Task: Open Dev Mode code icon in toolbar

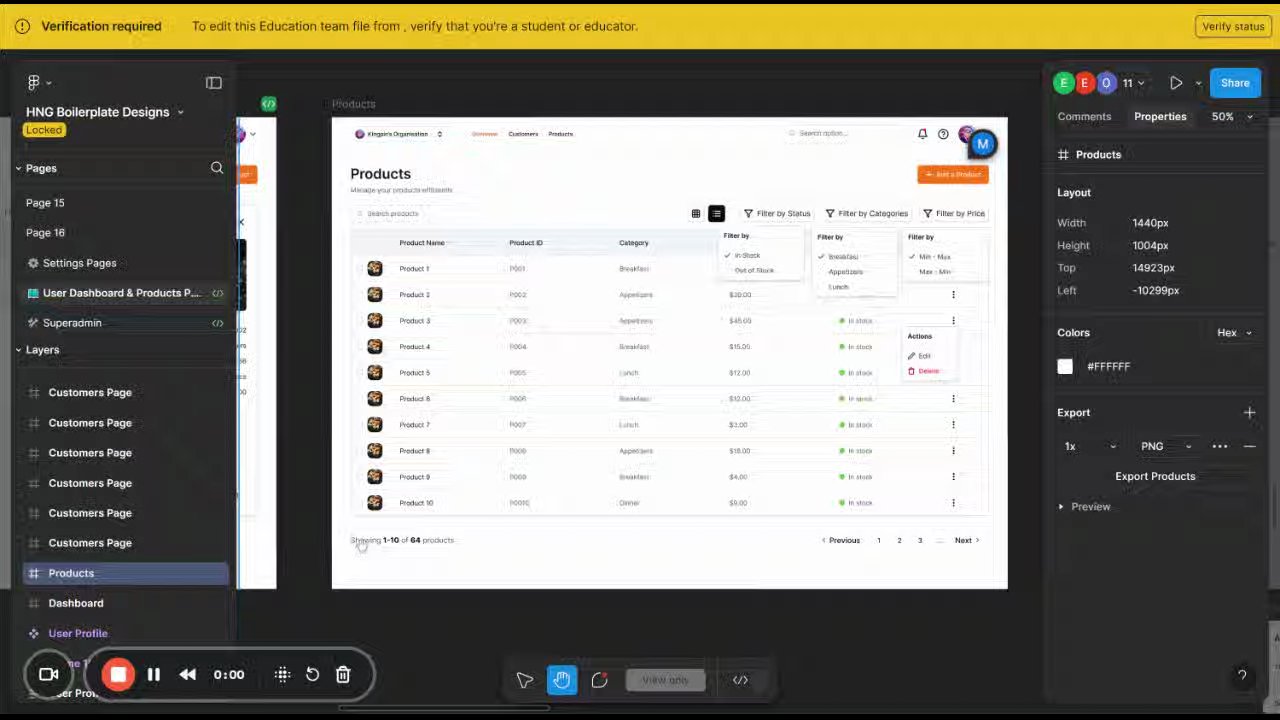Action: click(740, 680)
